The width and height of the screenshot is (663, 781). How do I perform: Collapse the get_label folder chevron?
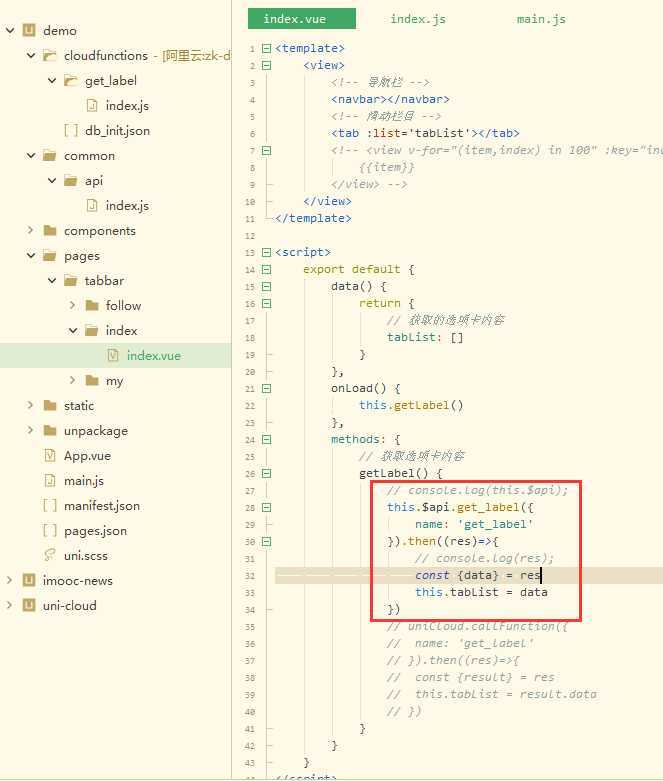52,80
